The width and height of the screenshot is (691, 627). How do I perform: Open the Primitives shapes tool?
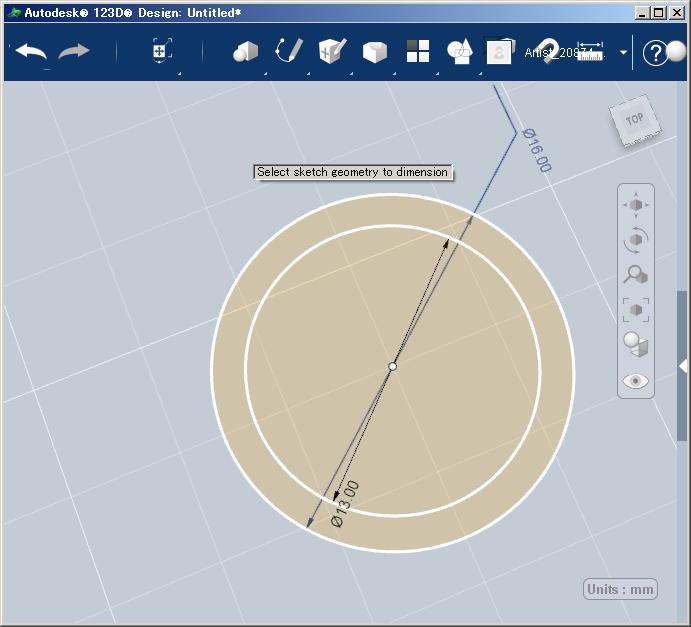tap(245, 52)
